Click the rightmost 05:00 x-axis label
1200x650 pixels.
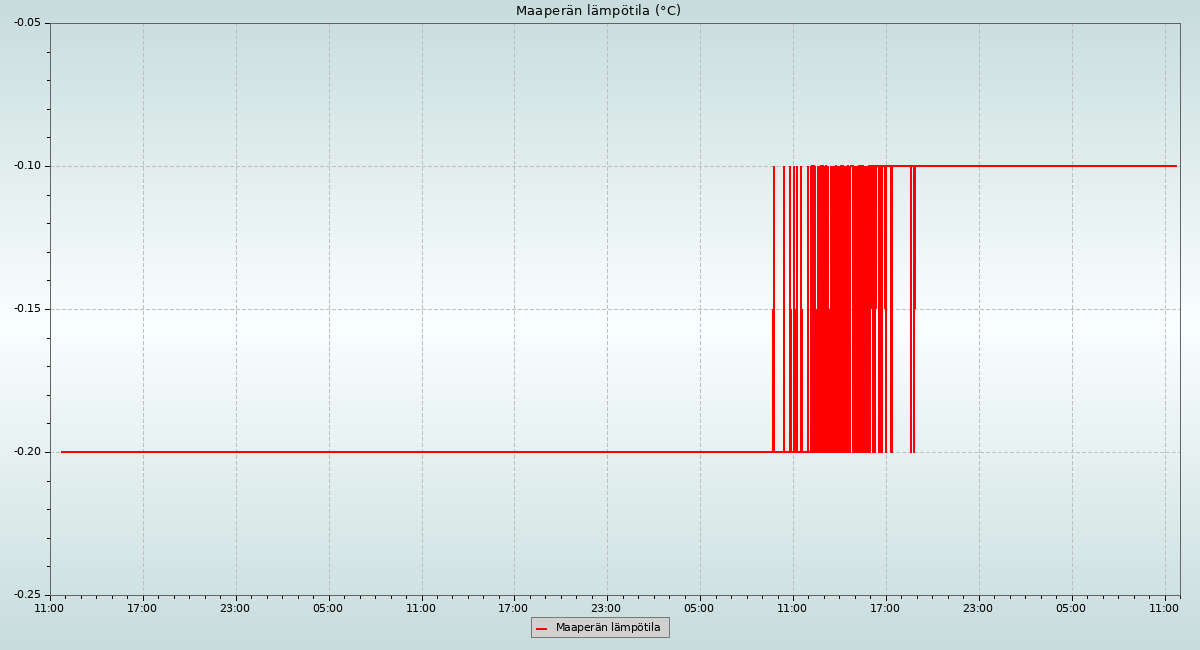tap(1071, 608)
